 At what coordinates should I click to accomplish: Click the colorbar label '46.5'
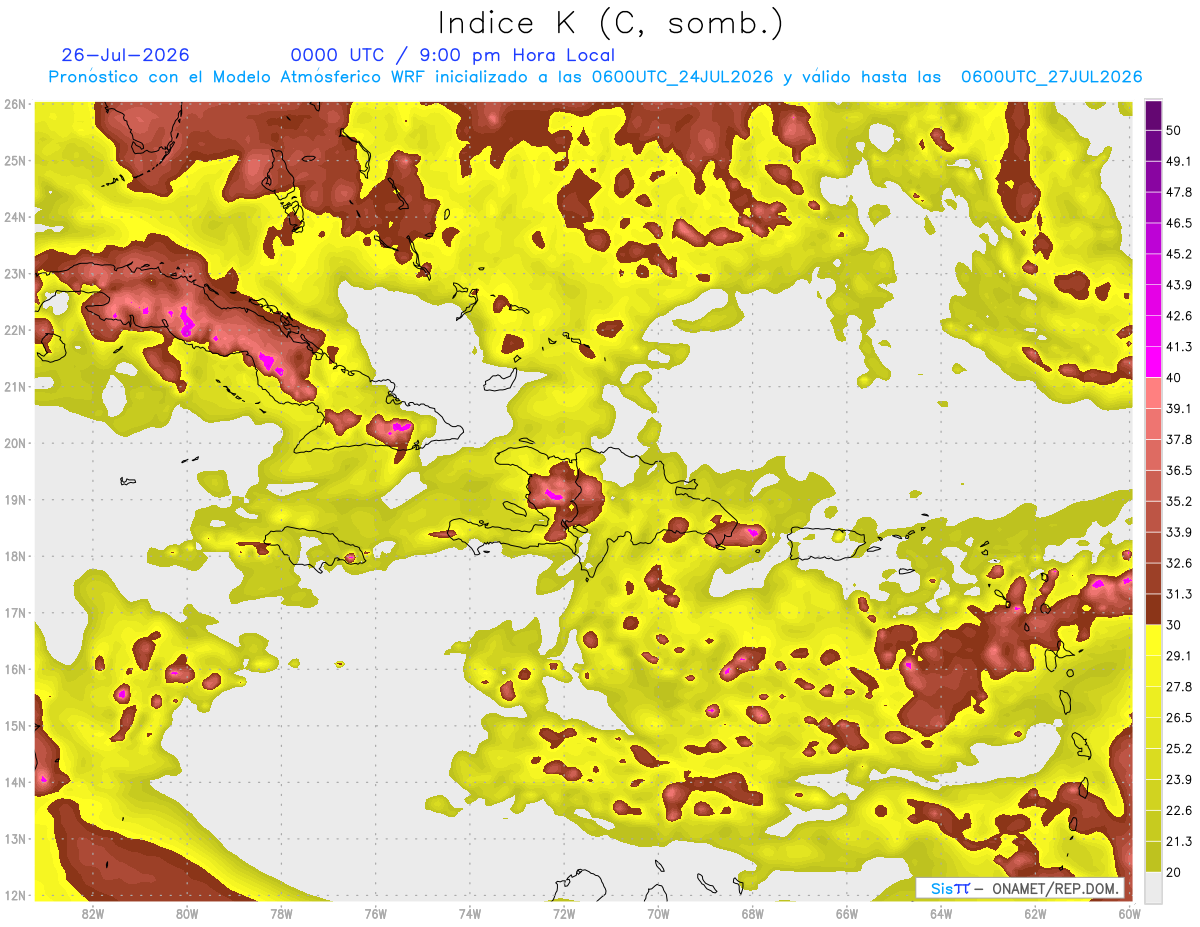pos(1178,223)
